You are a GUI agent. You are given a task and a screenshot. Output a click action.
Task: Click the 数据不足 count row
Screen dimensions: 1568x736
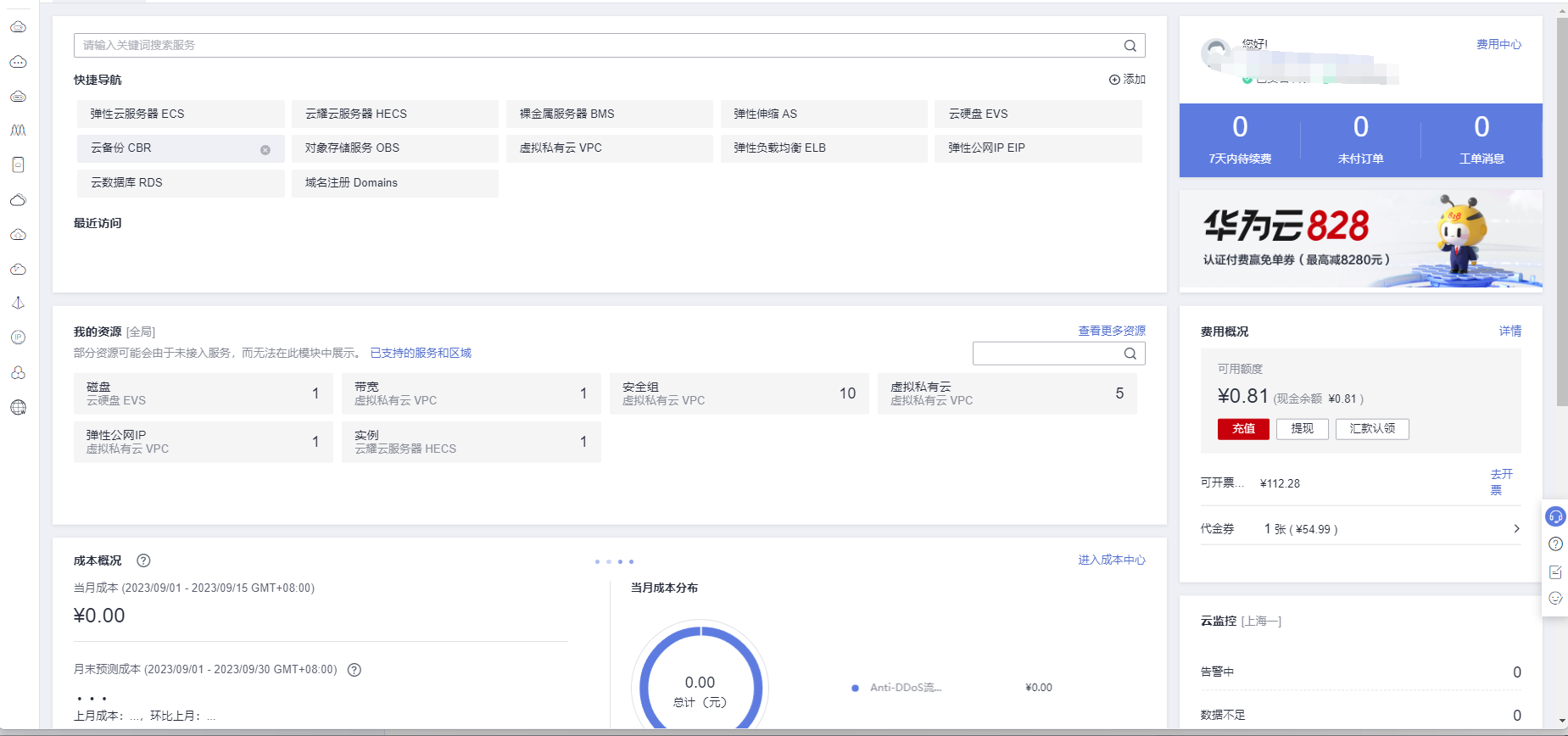(1361, 716)
